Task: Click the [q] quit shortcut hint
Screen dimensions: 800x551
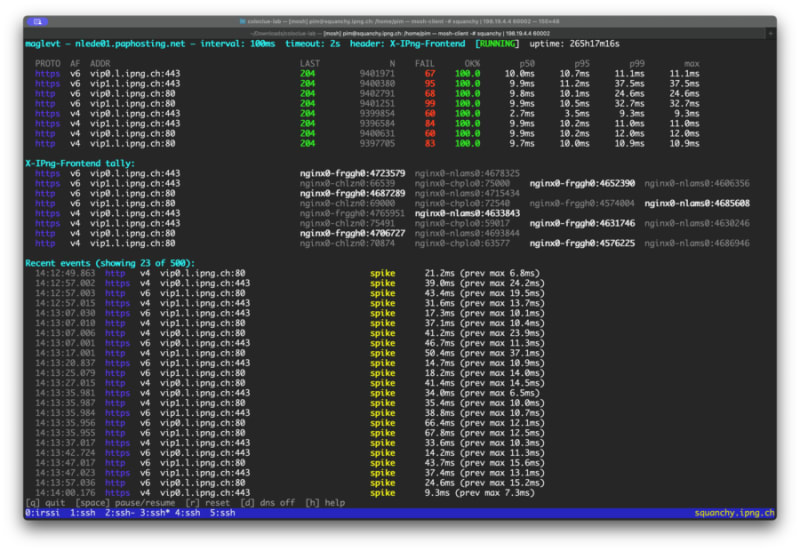Action: [x=45, y=503]
